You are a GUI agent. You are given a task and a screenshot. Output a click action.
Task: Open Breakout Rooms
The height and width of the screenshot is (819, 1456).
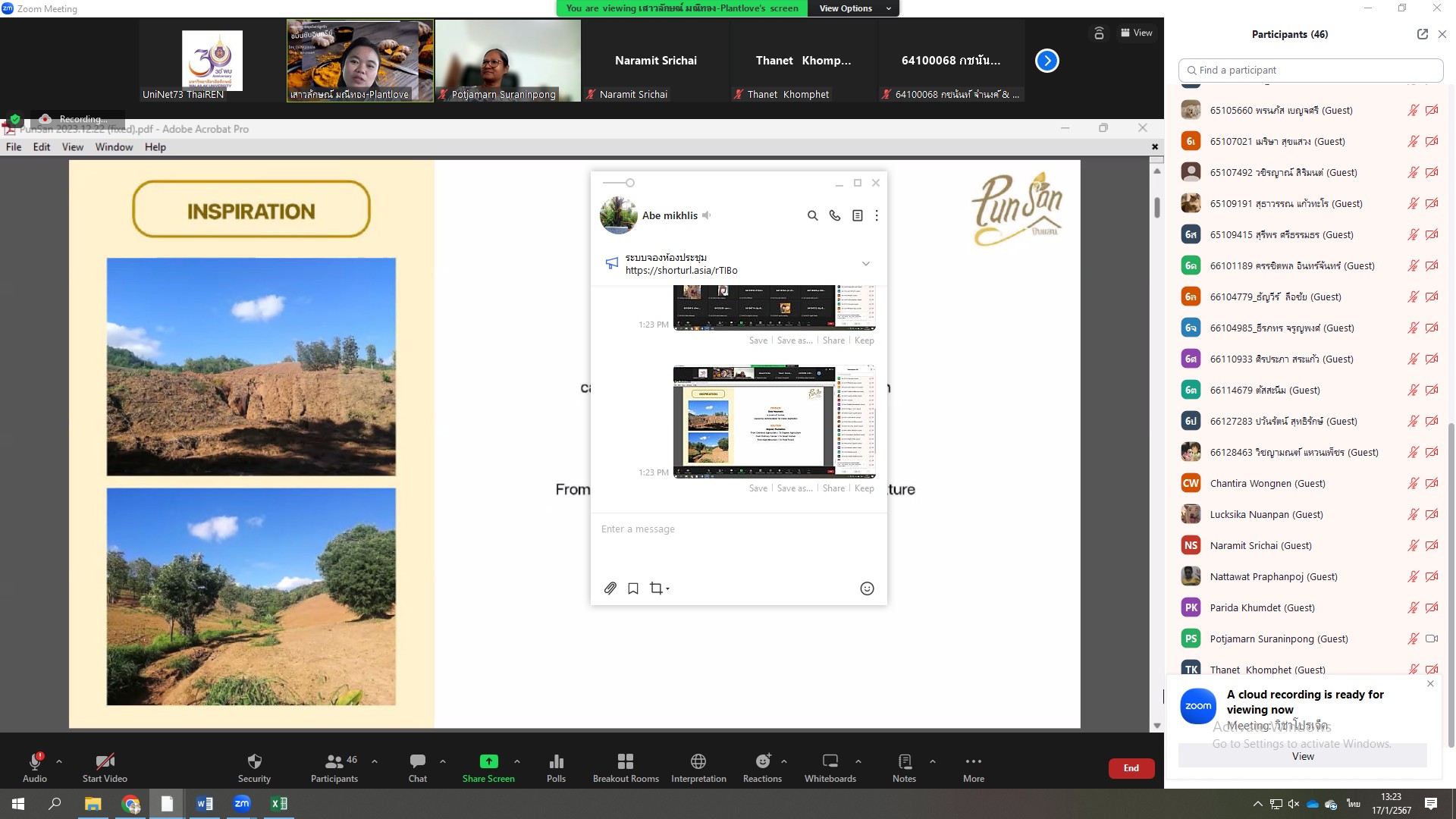click(625, 762)
